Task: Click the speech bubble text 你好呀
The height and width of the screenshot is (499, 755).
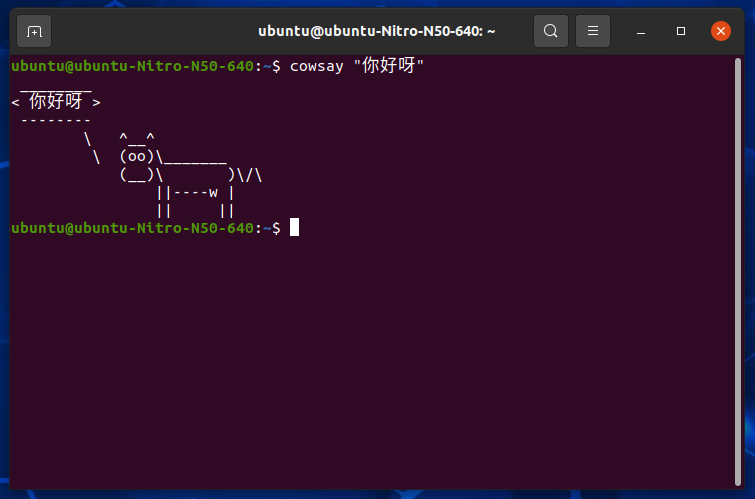Action: coord(56,101)
